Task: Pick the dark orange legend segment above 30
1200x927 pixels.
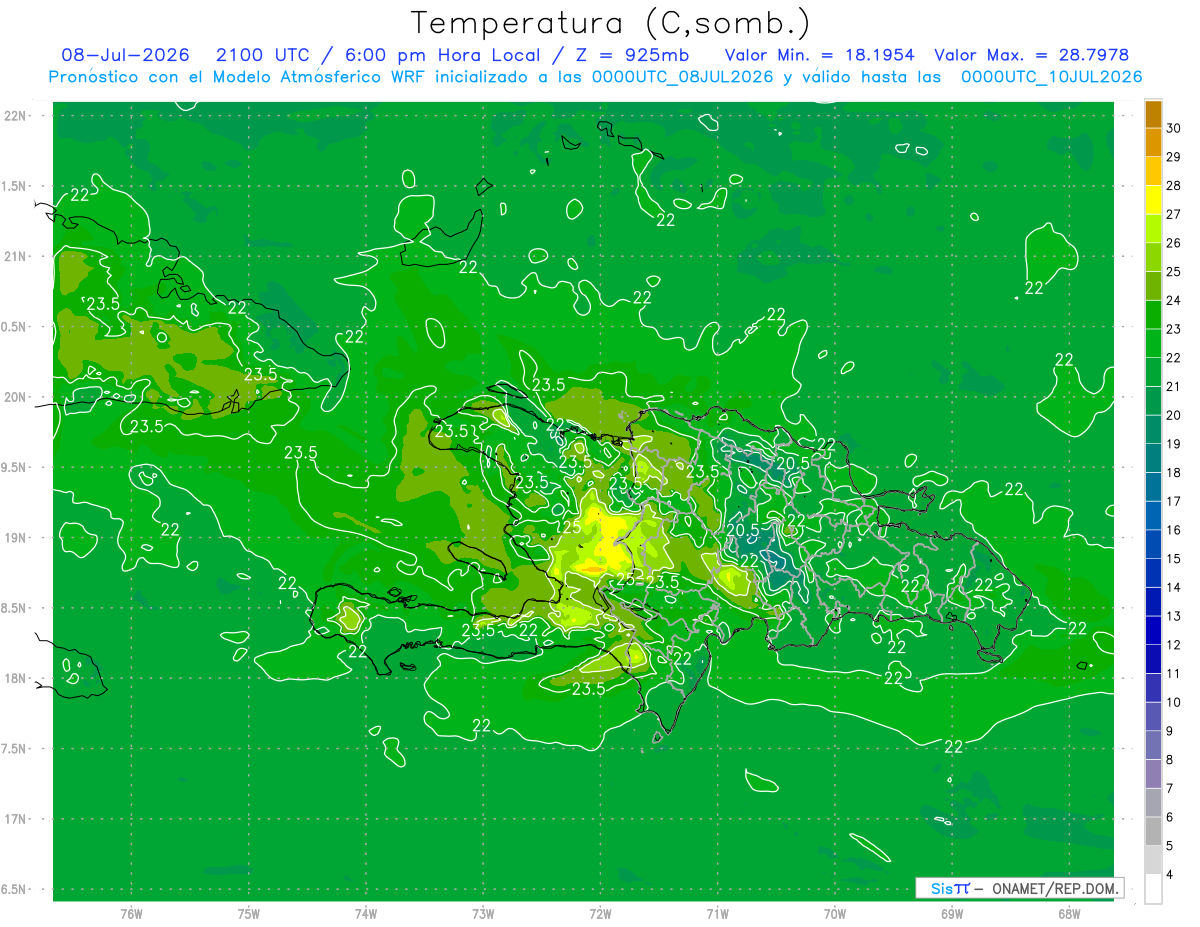Action: [x=1153, y=114]
